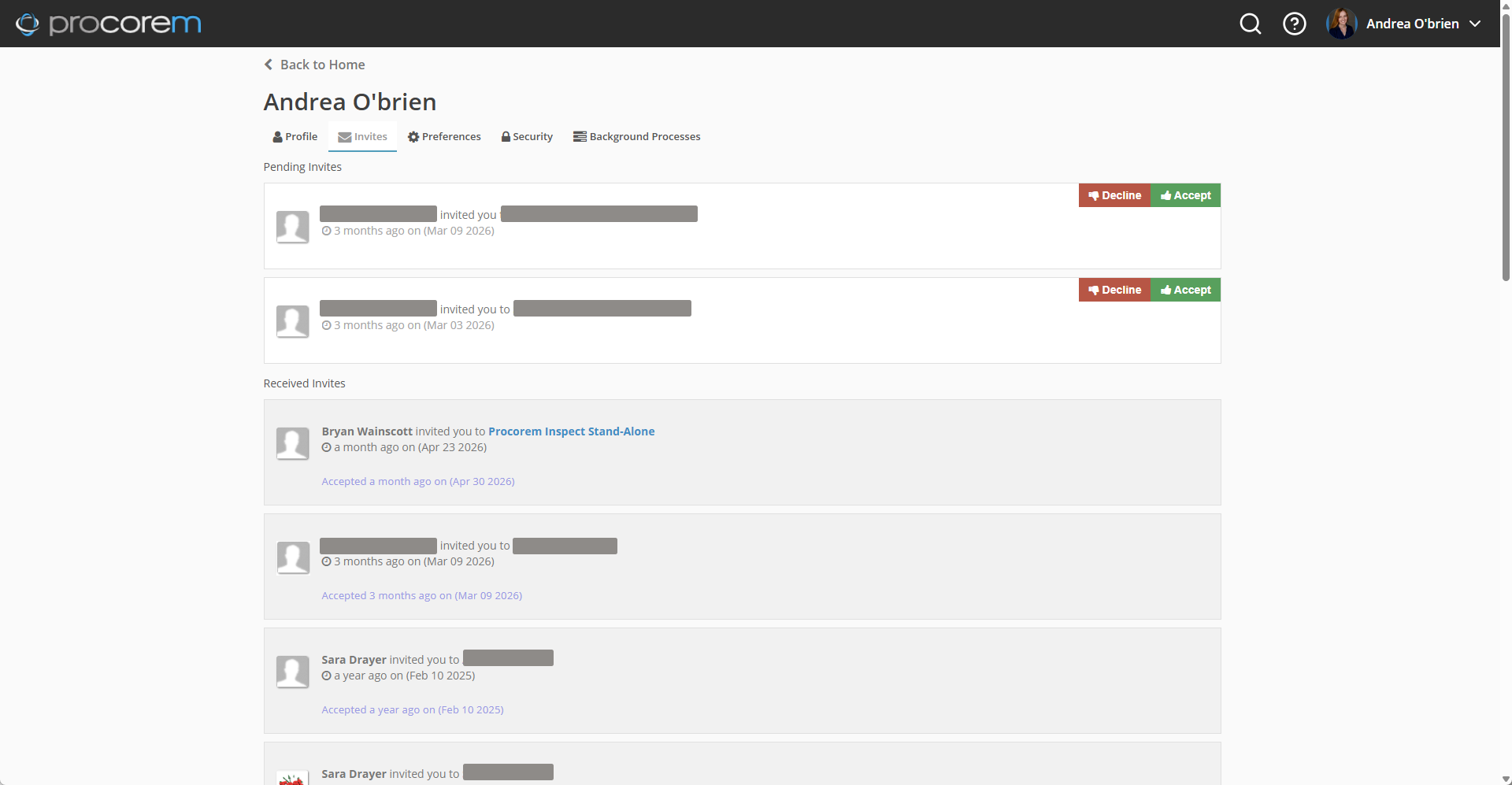Open the Security tab
Image resolution: width=1512 pixels, height=785 pixels.
tap(527, 136)
